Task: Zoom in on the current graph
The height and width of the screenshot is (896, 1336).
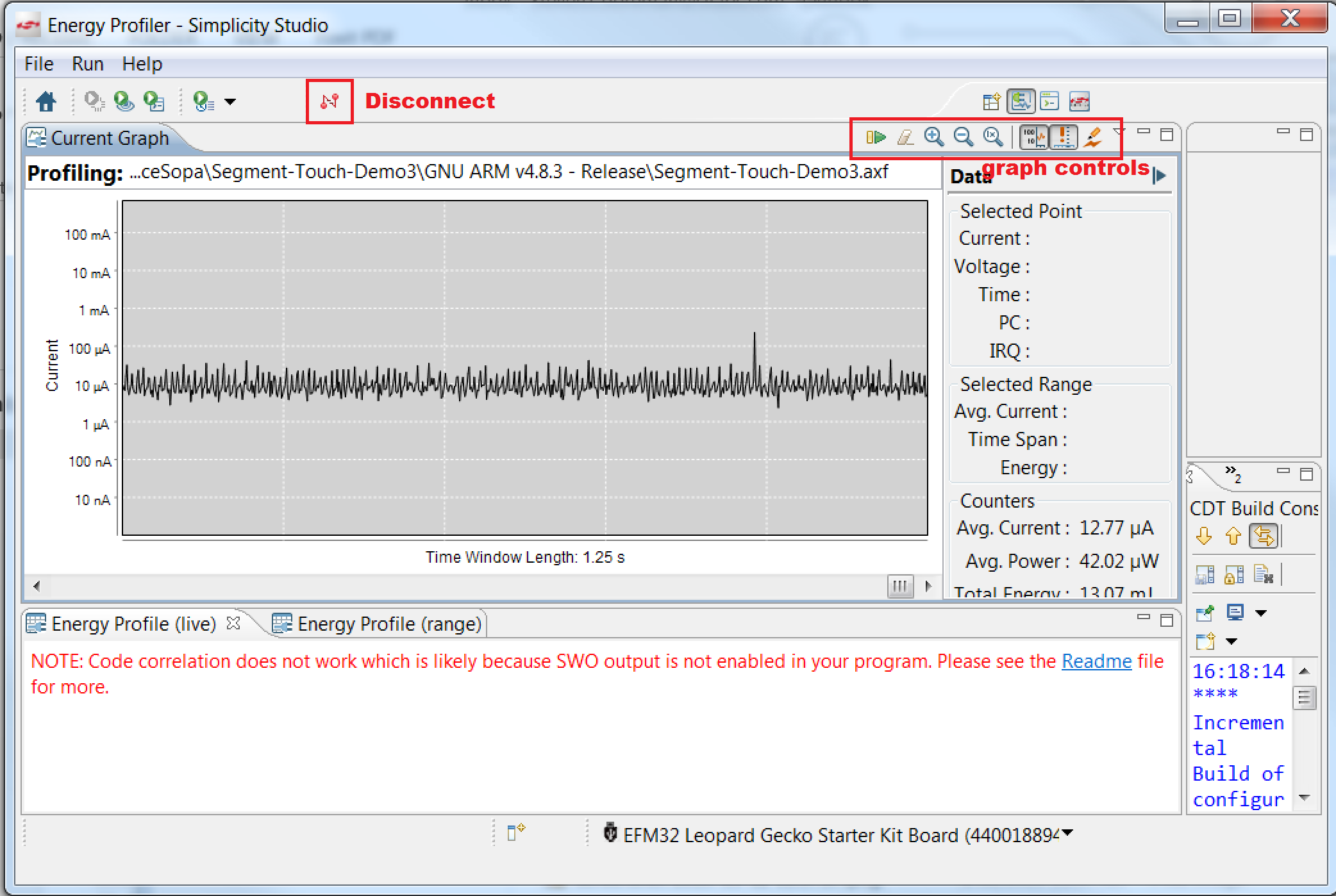Action: tap(933, 137)
